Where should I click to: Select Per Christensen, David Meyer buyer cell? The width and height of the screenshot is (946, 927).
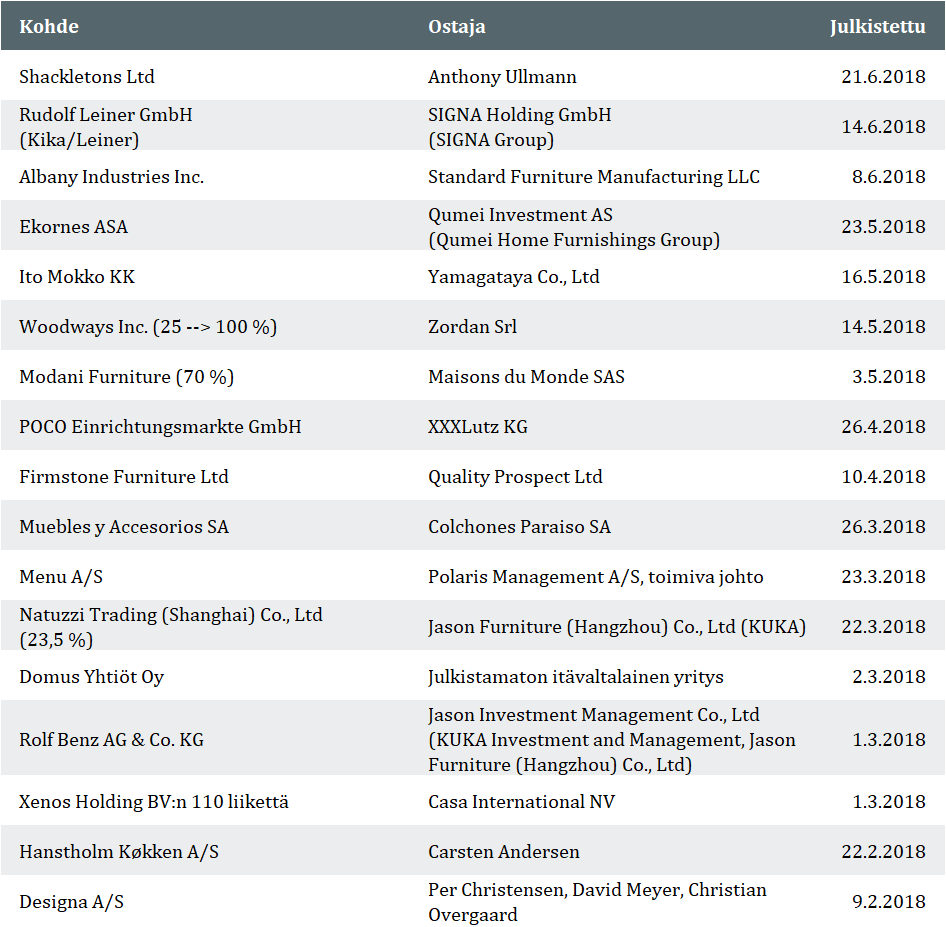click(x=597, y=902)
